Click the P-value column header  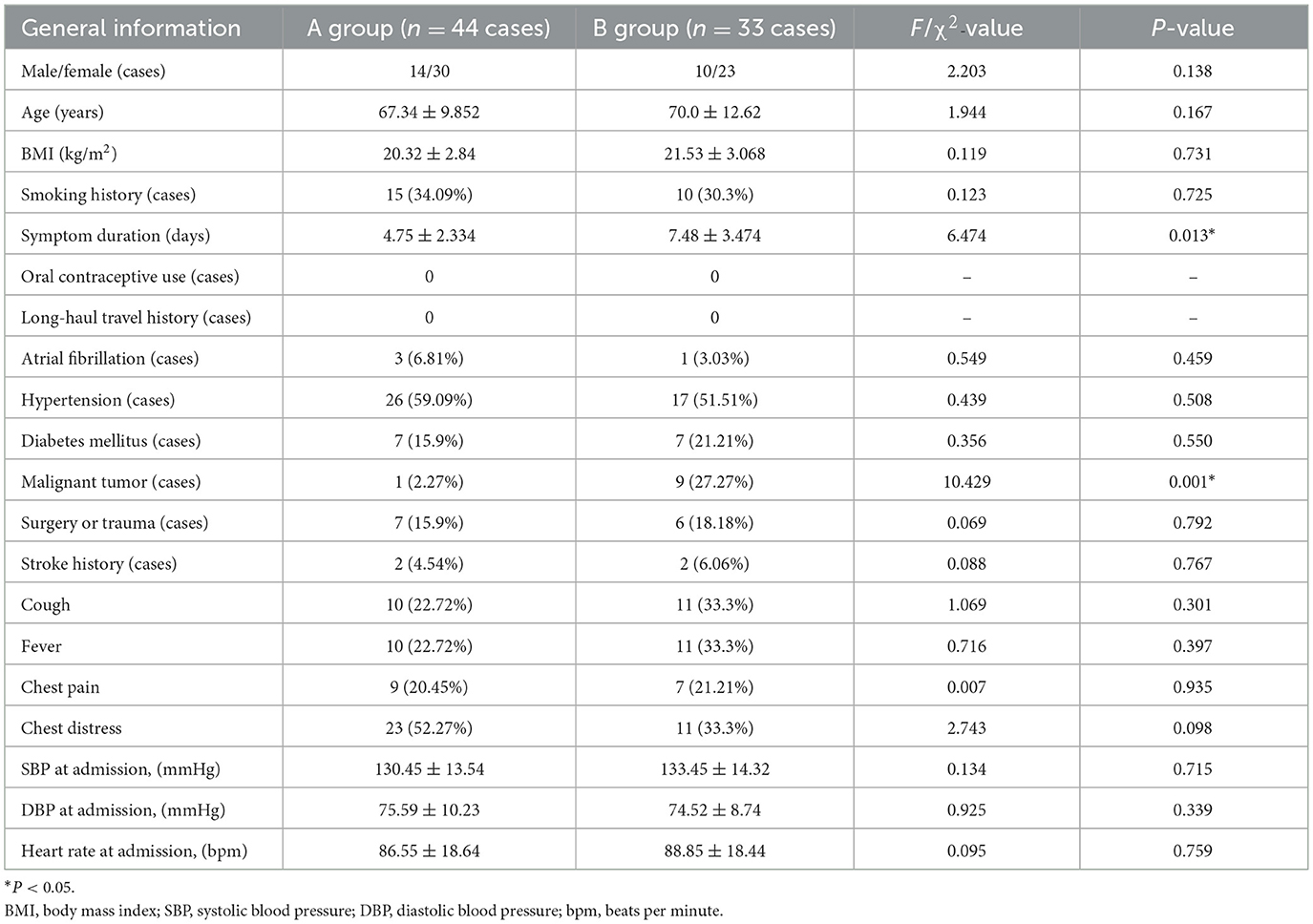[x=1193, y=29]
